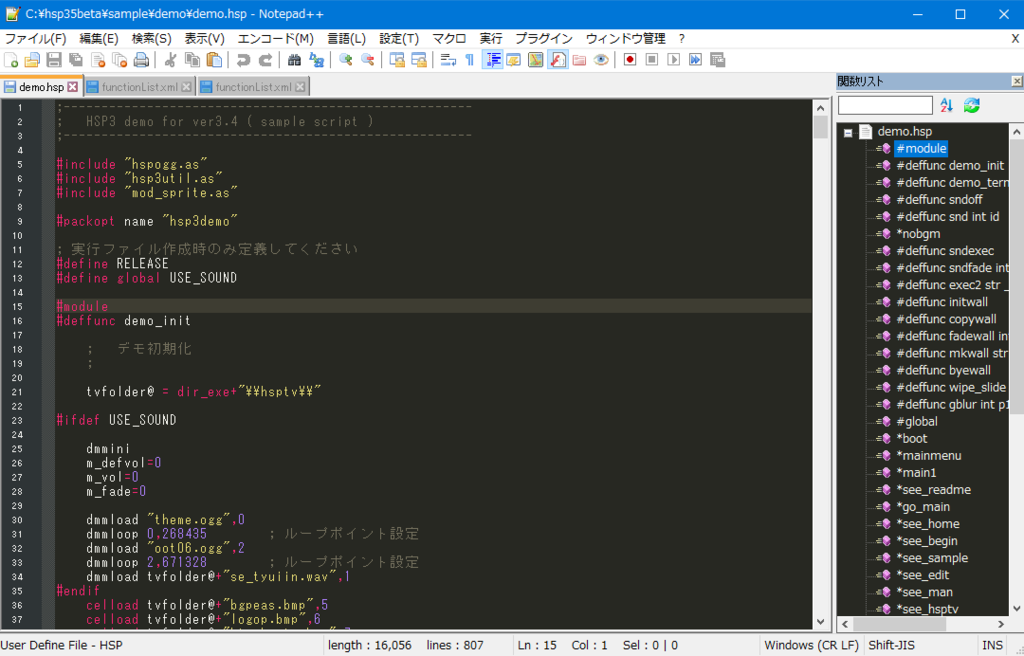Click function list horizontal scrollbar left arrow
The height and width of the screenshot is (656, 1024).
(x=845, y=624)
